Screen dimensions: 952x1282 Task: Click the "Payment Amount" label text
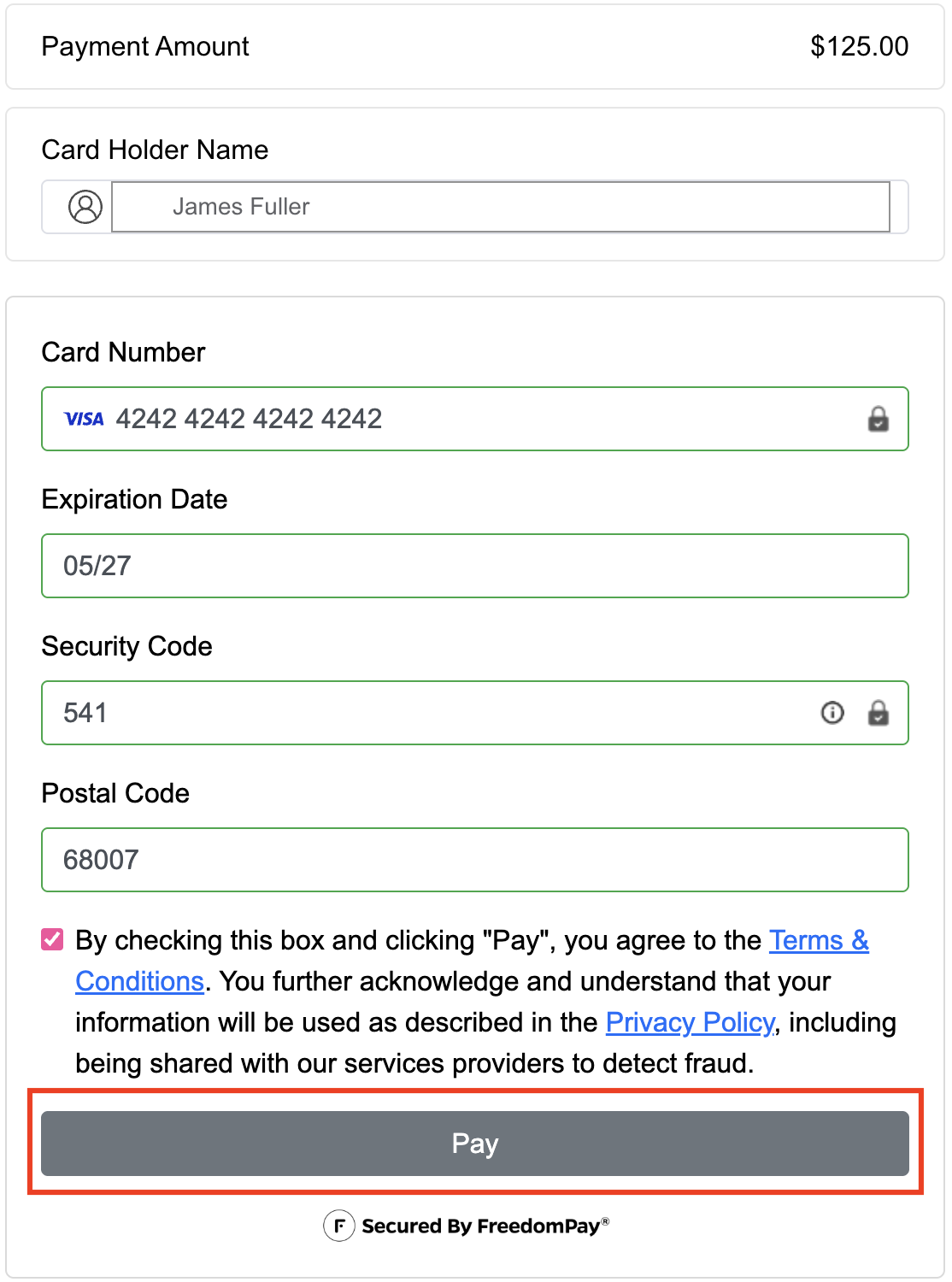tap(145, 46)
